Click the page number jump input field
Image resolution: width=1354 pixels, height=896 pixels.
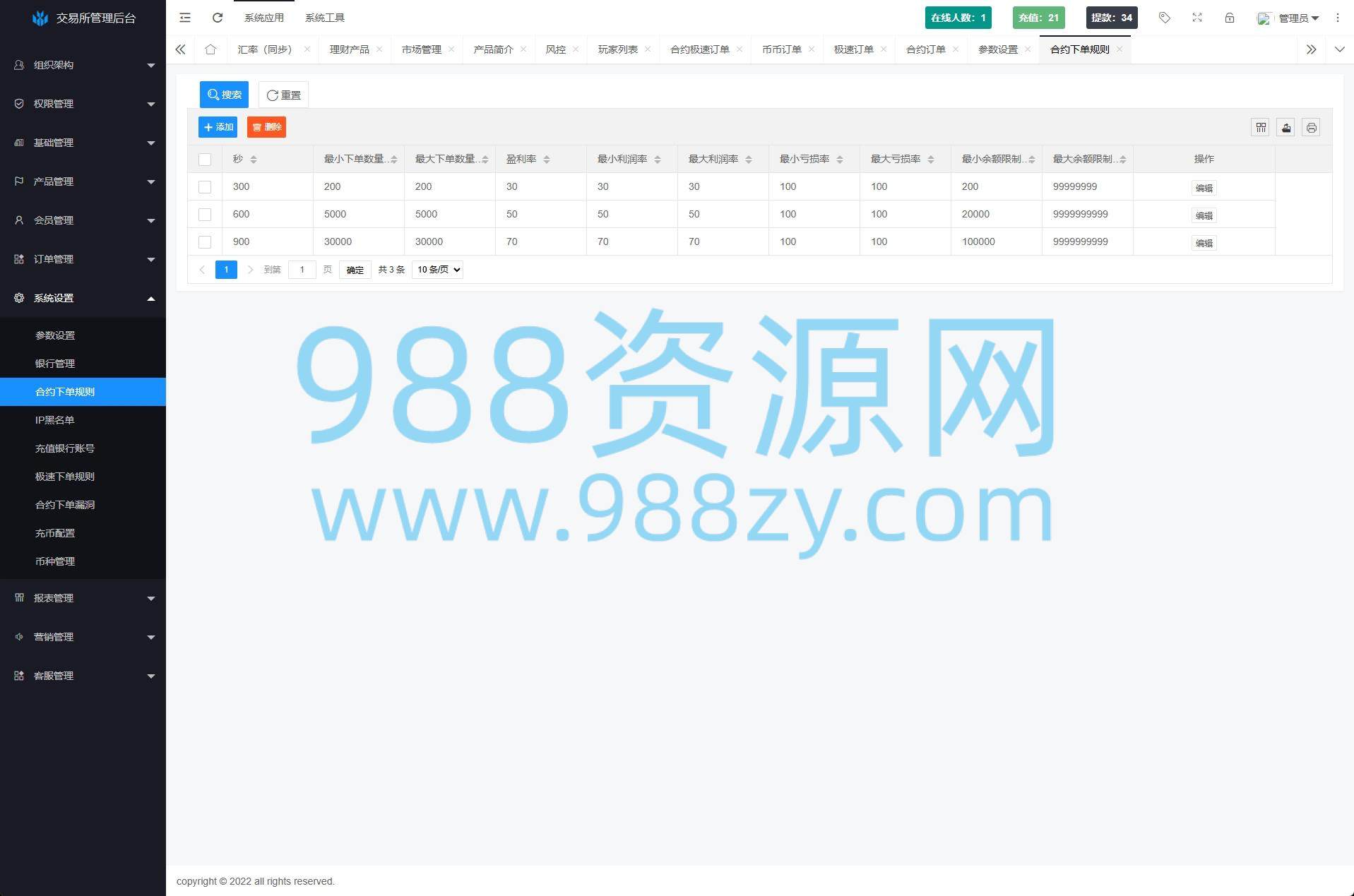[x=302, y=270]
